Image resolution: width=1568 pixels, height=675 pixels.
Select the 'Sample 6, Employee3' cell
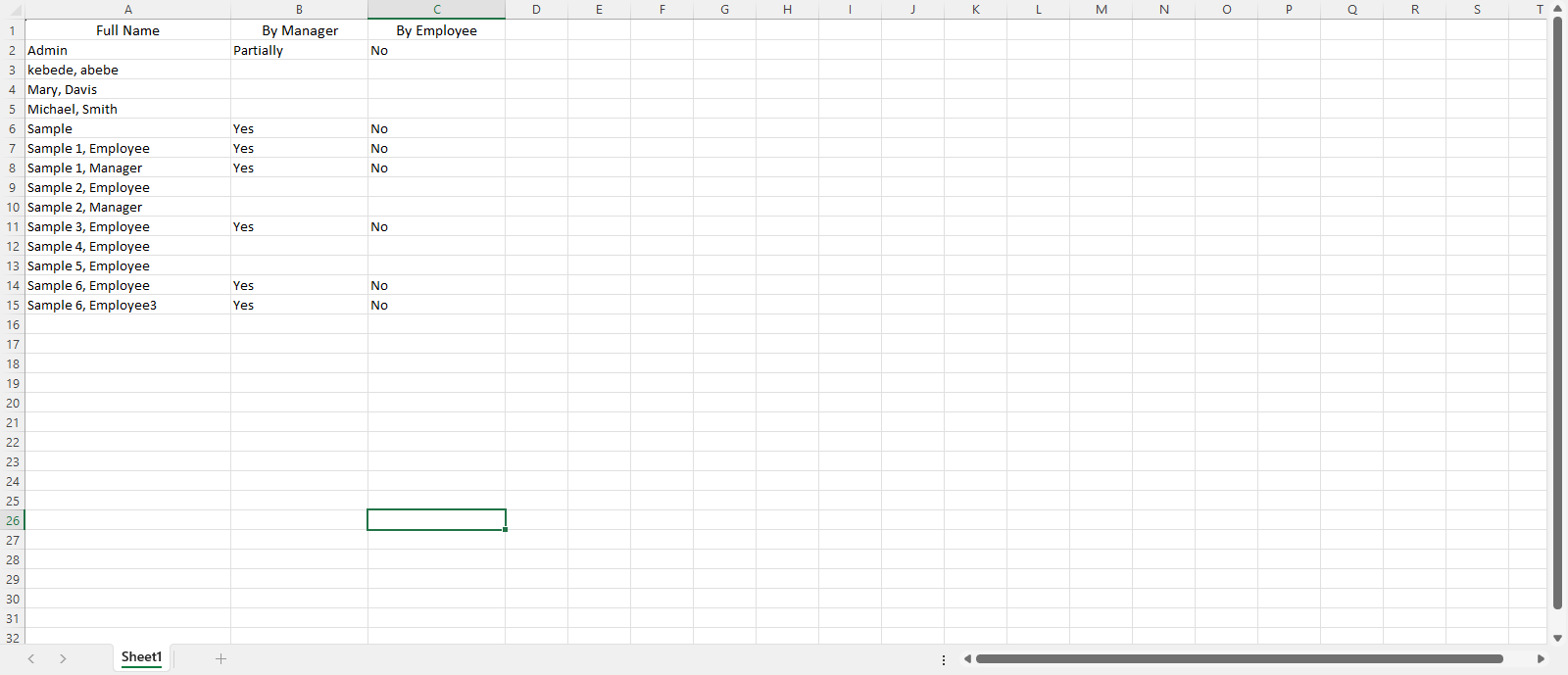point(127,305)
